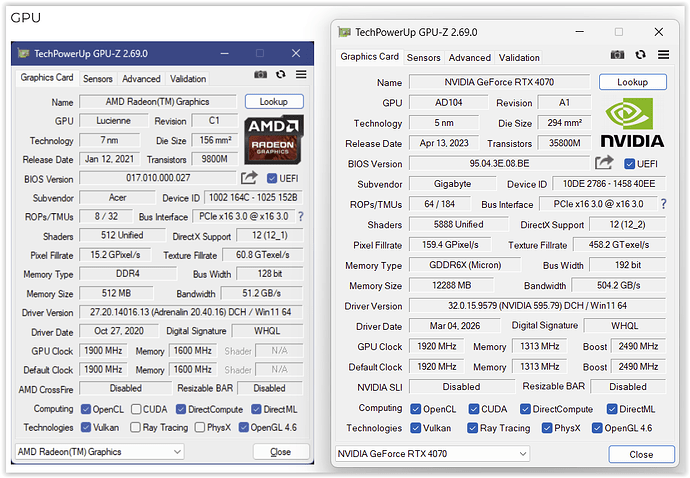Open the AMD Radeon(TM) Graphics GPU selector dropdown

pyautogui.click(x=99, y=452)
